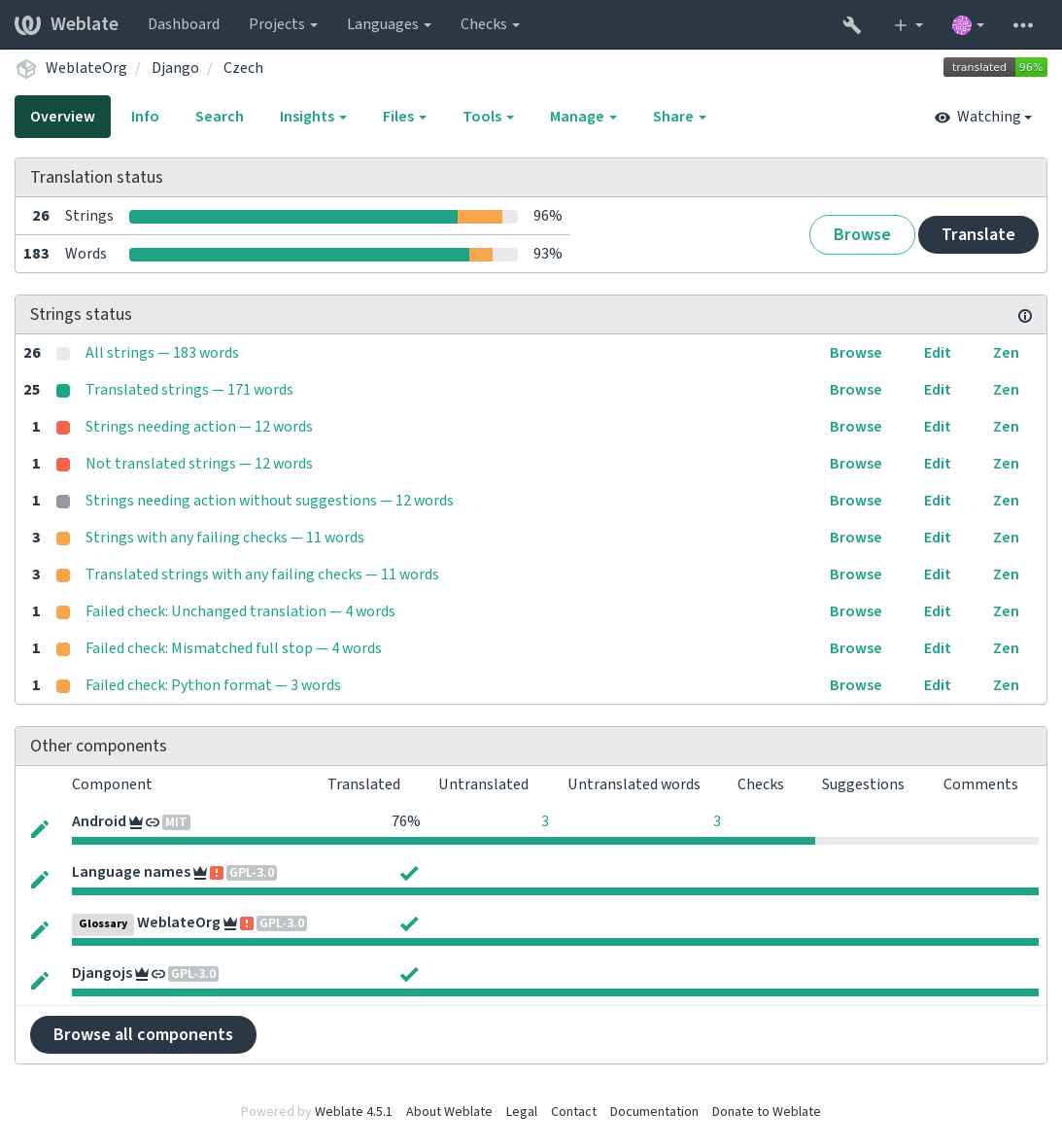Click the crown icon beside Djangojs

[141, 974]
